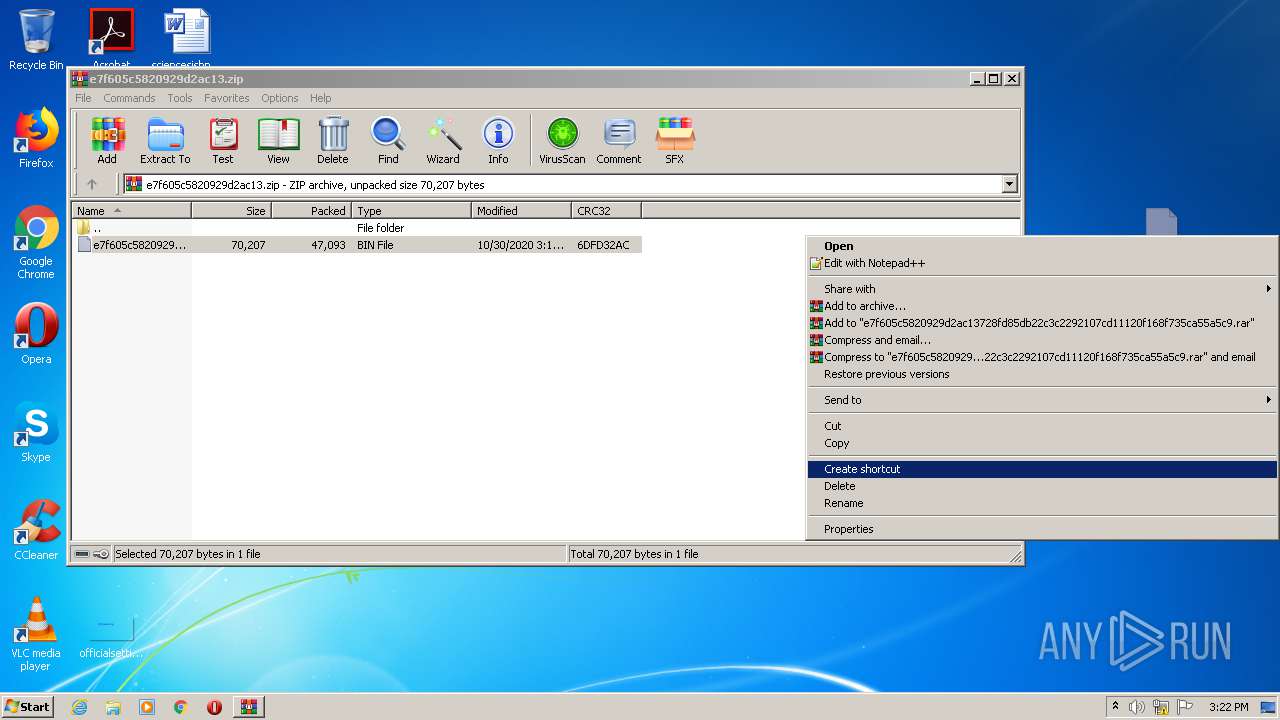
Task: Click the volume speaker tray icon
Action: (1137, 707)
